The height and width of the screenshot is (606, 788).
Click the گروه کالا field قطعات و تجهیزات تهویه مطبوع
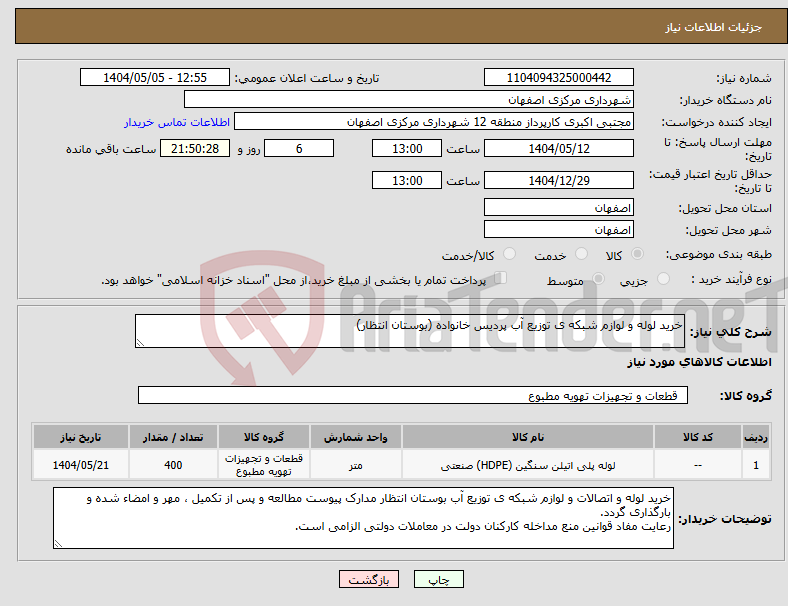click(x=413, y=395)
